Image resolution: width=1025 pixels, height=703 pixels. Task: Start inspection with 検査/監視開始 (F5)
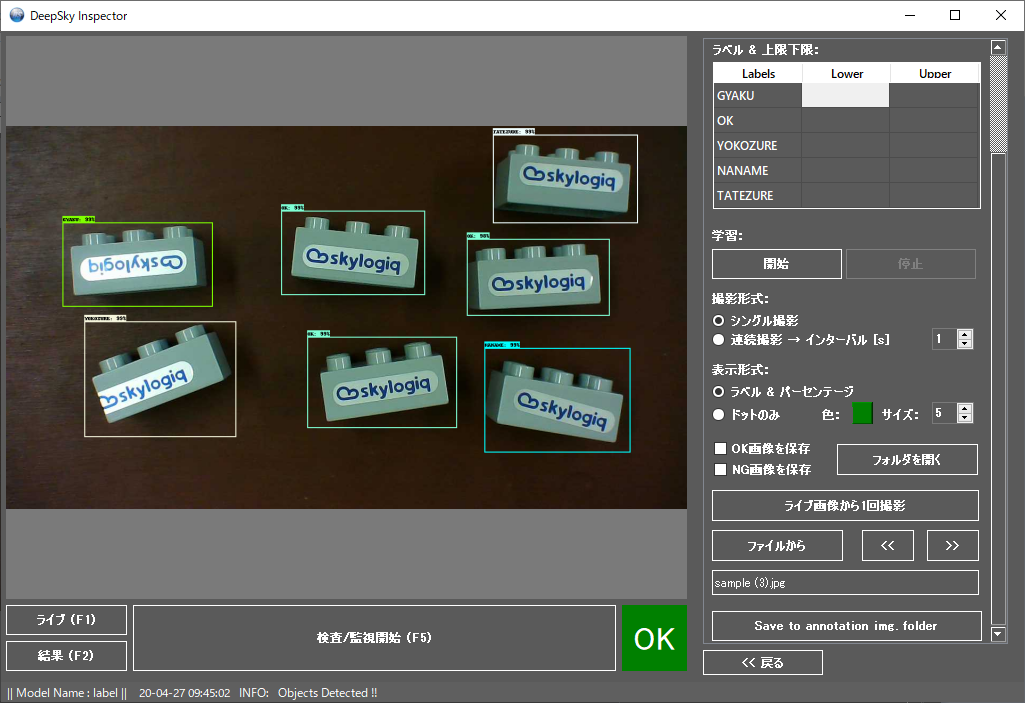coord(375,638)
